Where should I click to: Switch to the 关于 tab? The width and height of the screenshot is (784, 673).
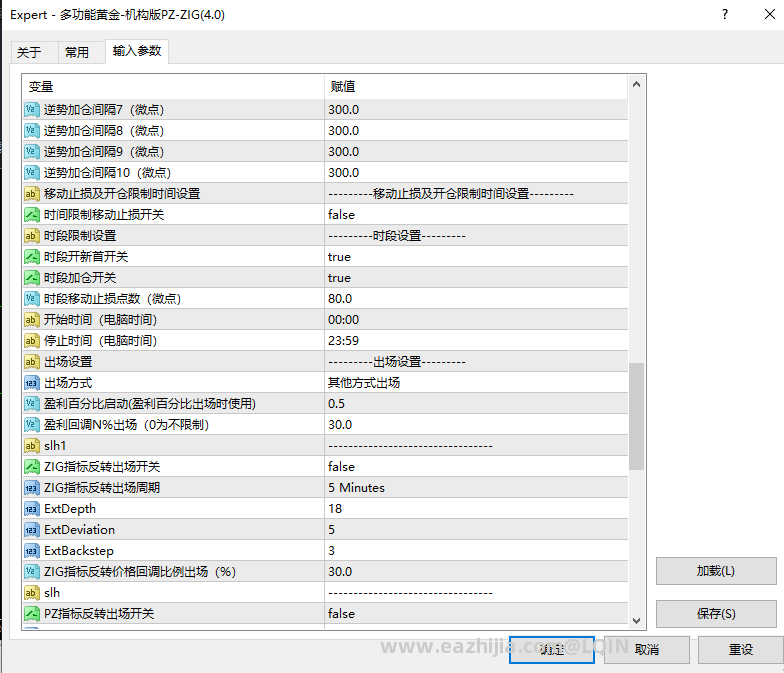[34, 52]
